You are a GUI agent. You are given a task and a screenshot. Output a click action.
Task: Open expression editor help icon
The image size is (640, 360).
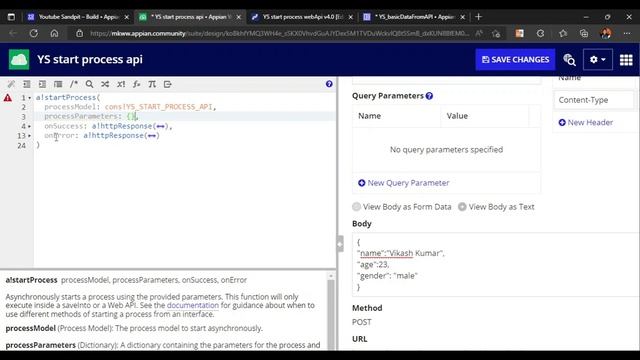click(329, 84)
